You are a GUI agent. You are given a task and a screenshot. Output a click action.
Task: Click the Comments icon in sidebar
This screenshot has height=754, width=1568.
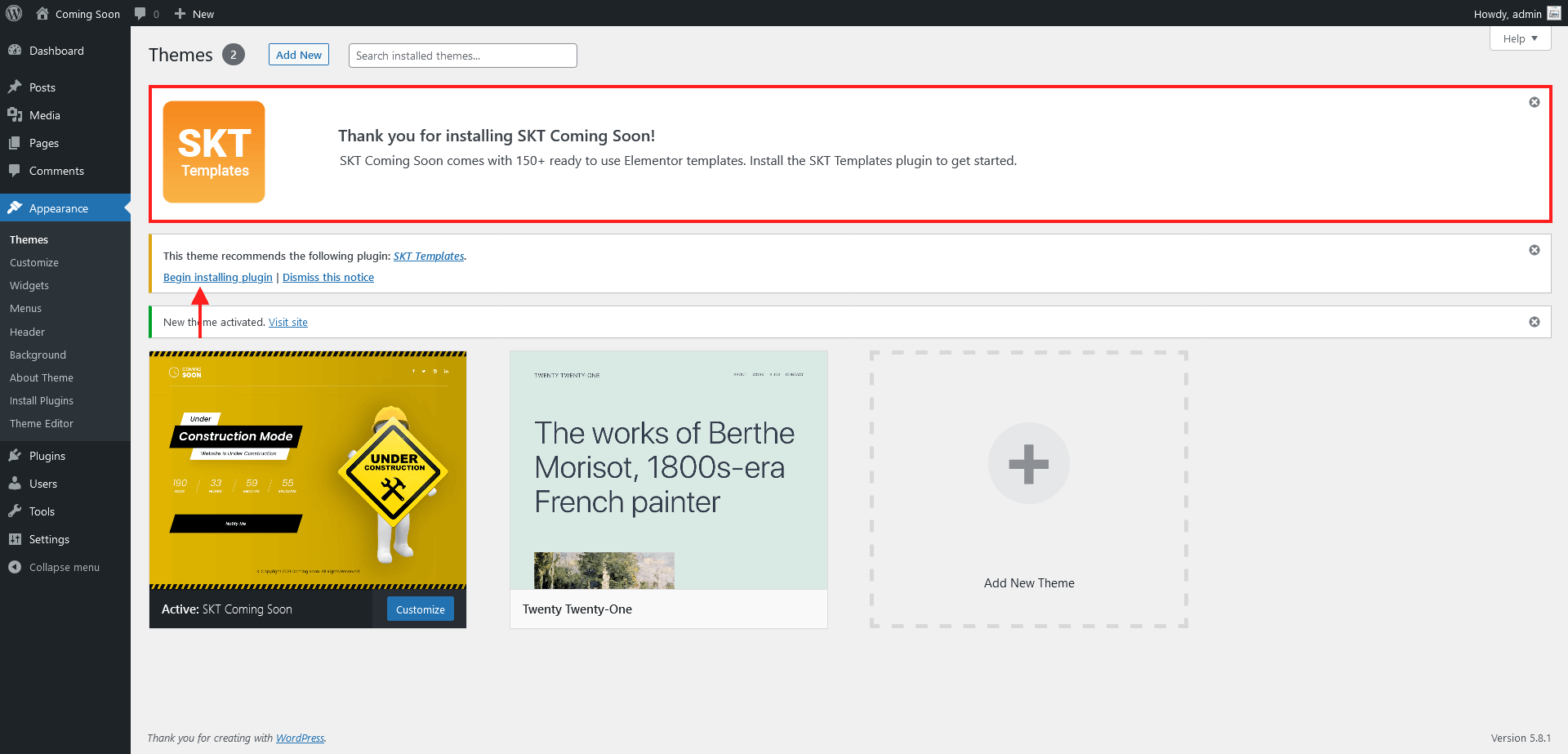click(x=15, y=170)
